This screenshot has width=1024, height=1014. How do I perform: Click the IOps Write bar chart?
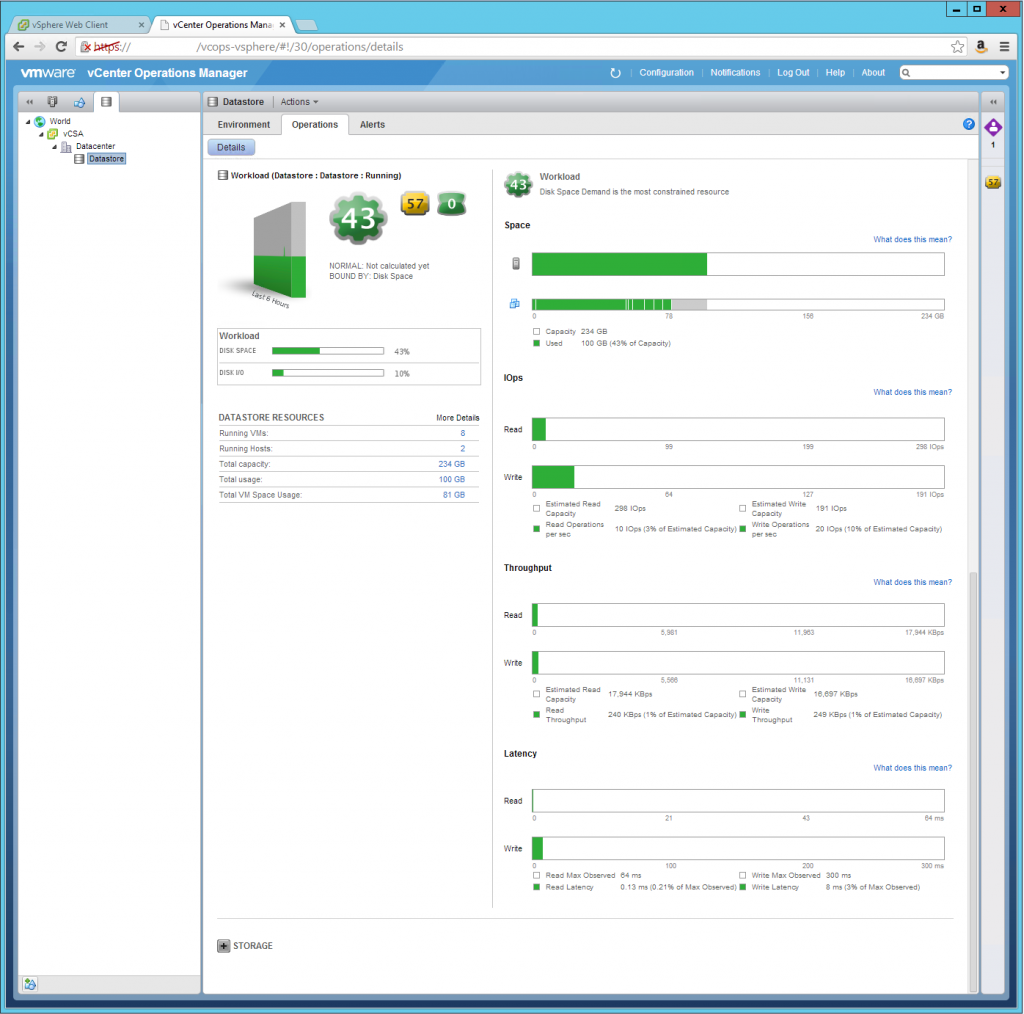coord(738,477)
